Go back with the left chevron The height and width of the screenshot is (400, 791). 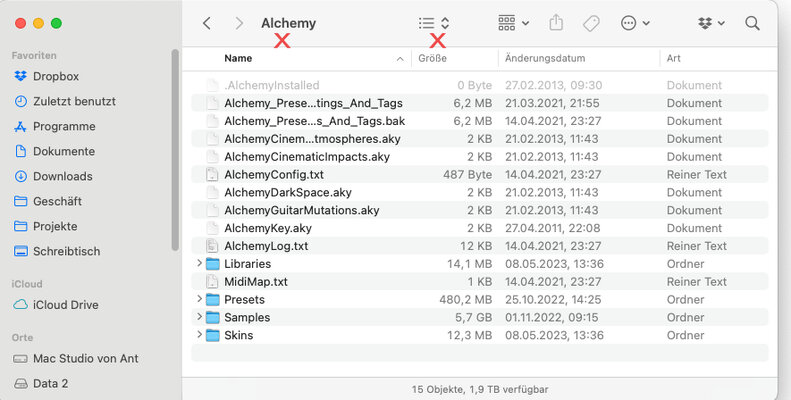coord(206,23)
